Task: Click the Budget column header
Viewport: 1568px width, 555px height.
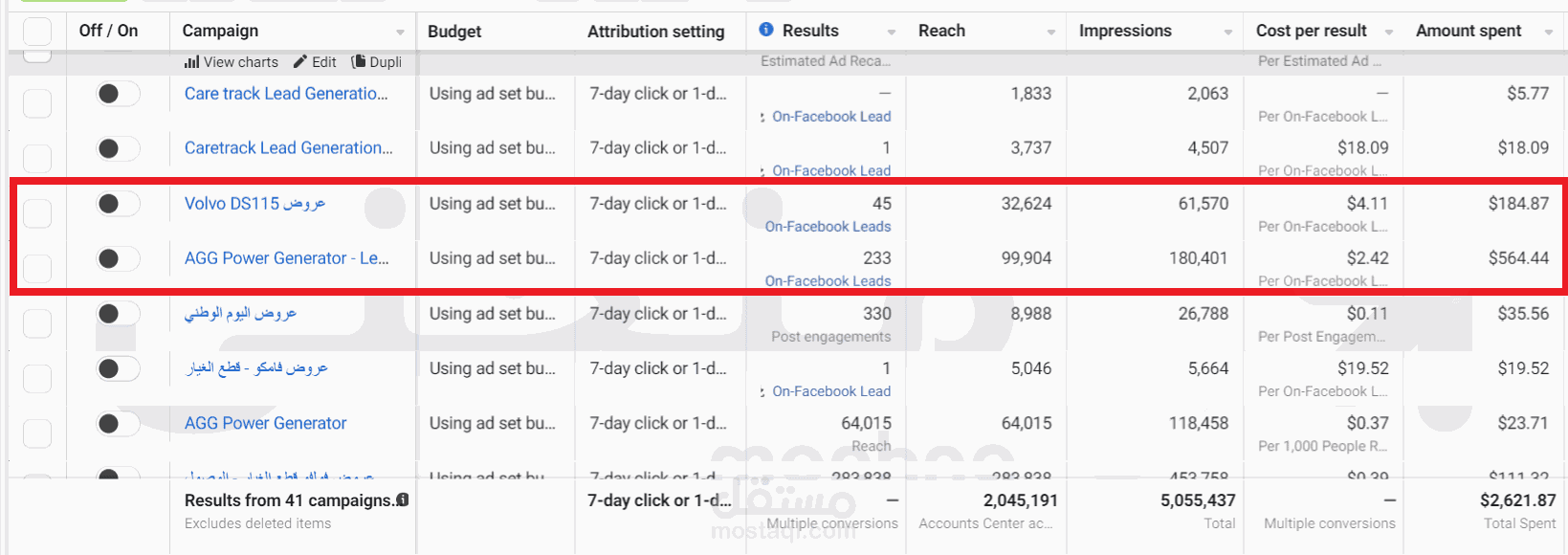Action: tap(454, 31)
